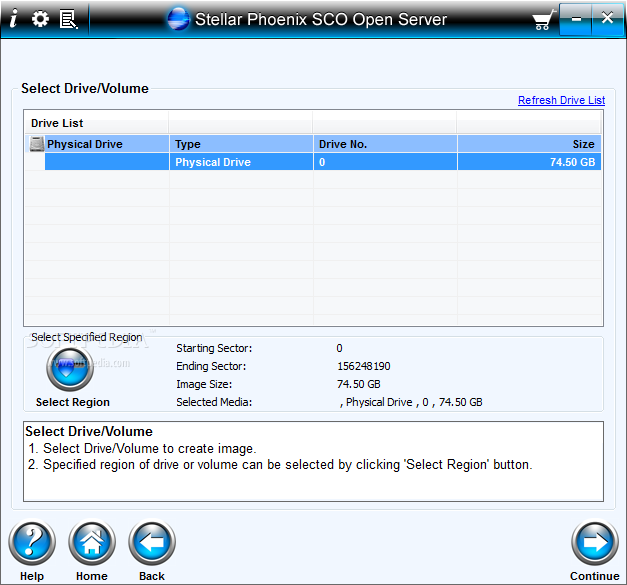
Task: Click the 74.50 GB size cell
Action: click(x=529, y=162)
